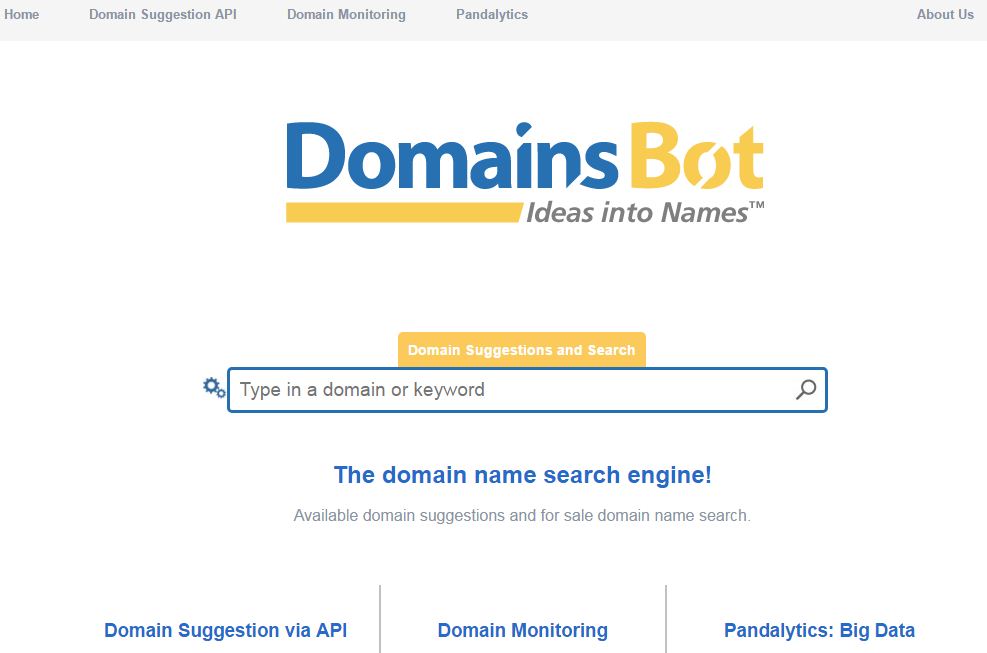Viewport: 987px width, 653px height.
Task: Open About Us page
Action: [x=945, y=14]
